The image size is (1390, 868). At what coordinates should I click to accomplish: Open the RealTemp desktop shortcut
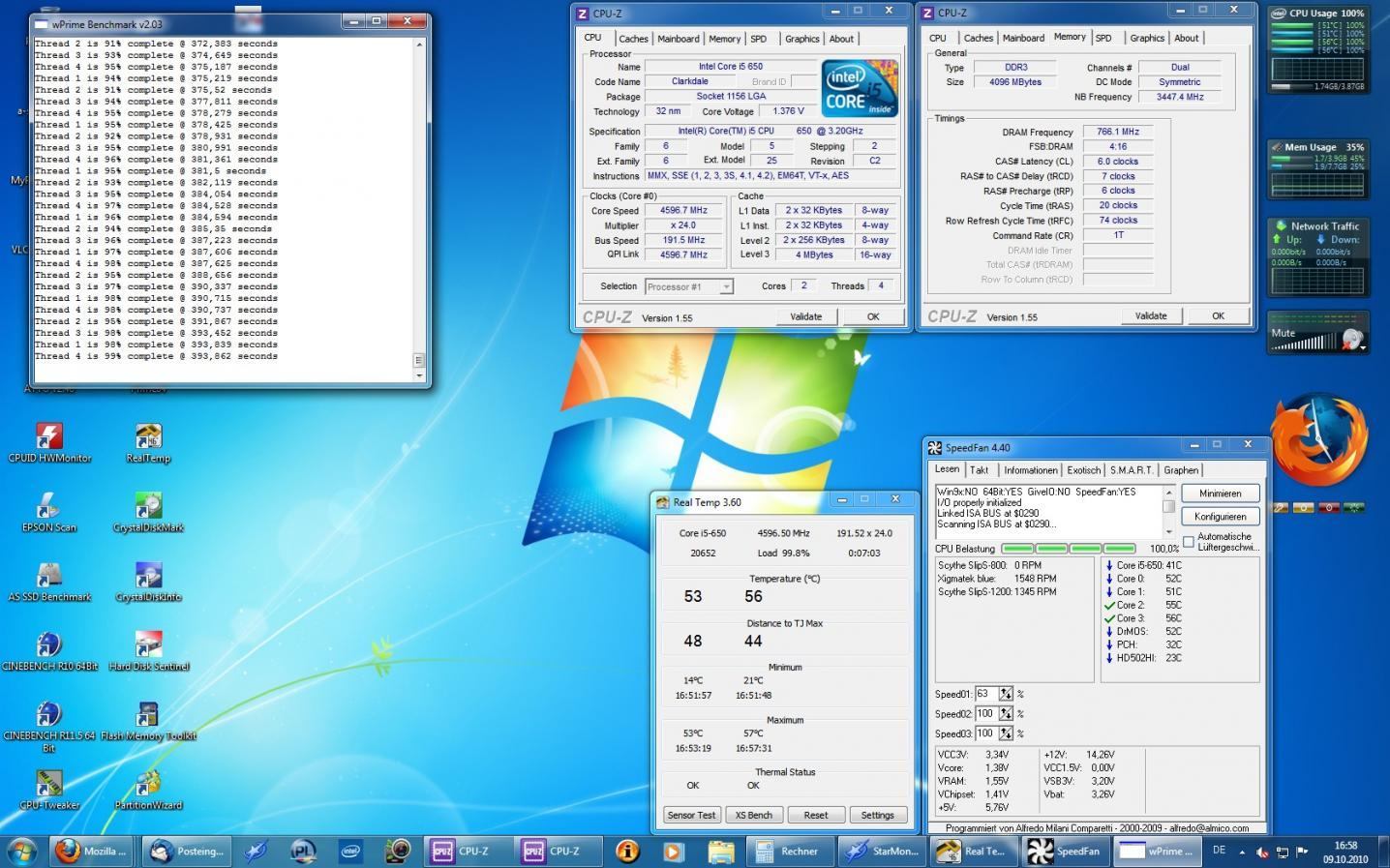tap(148, 443)
